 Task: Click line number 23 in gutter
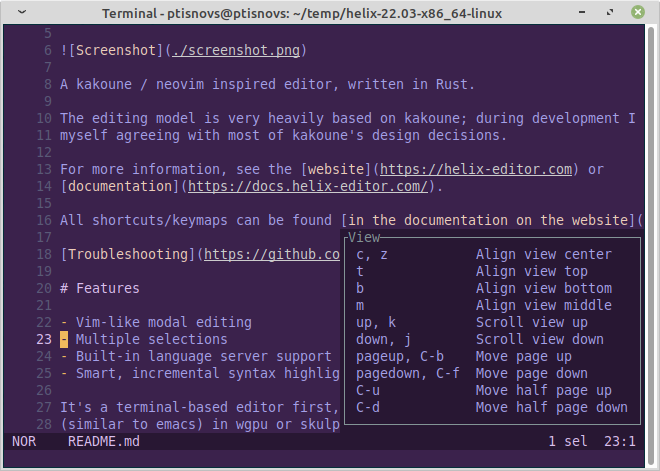click(x=44, y=339)
